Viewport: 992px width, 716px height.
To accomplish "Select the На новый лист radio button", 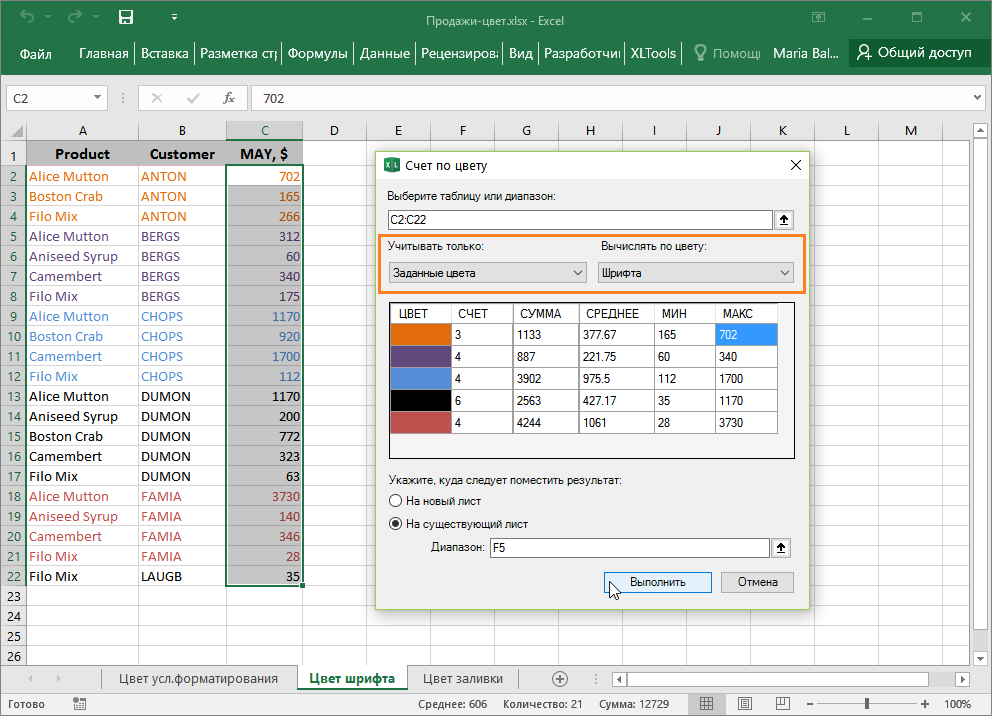I will [x=396, y=501].
